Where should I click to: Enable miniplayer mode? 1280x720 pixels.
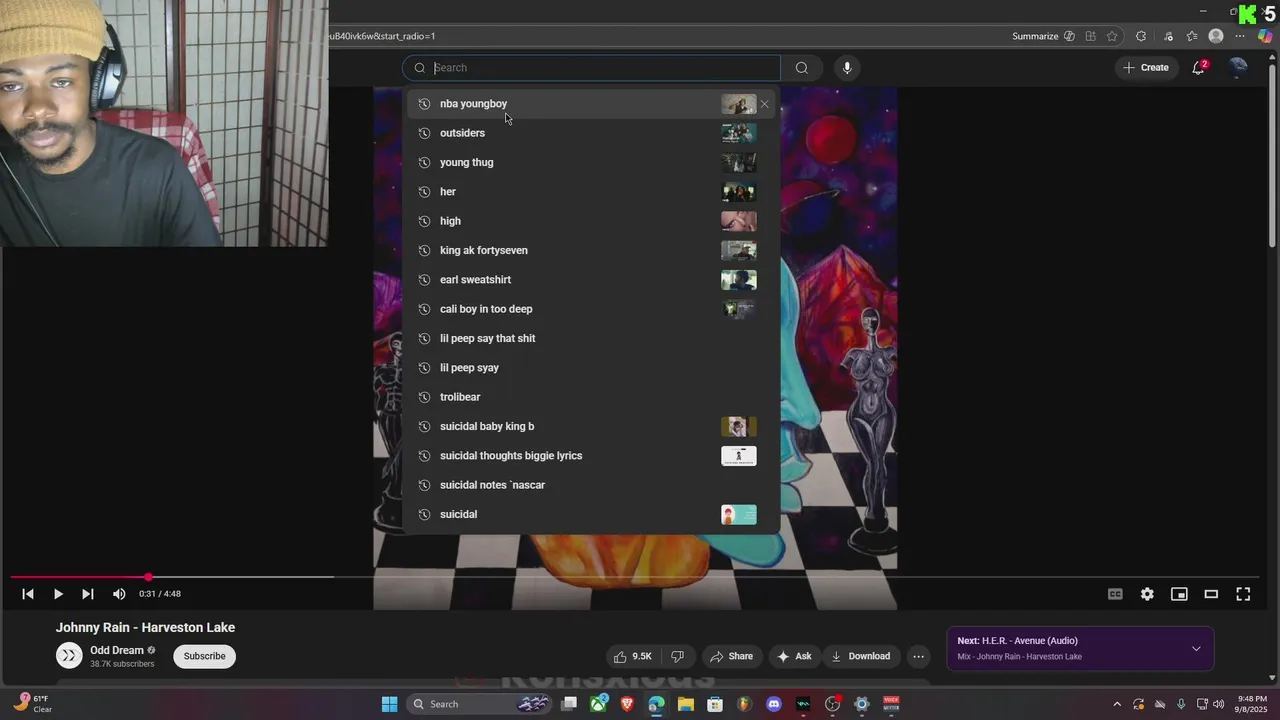pos(1179,594)
